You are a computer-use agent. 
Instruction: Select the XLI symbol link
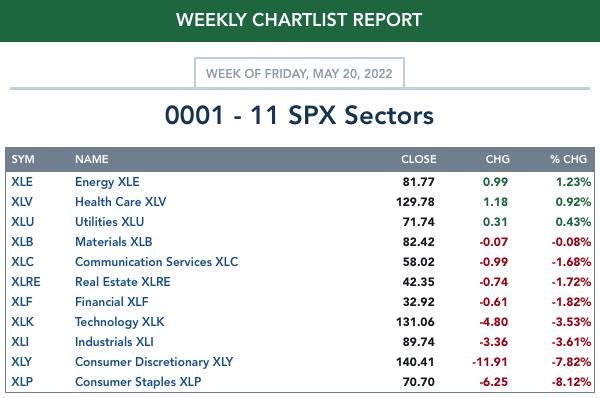point(20,341)
